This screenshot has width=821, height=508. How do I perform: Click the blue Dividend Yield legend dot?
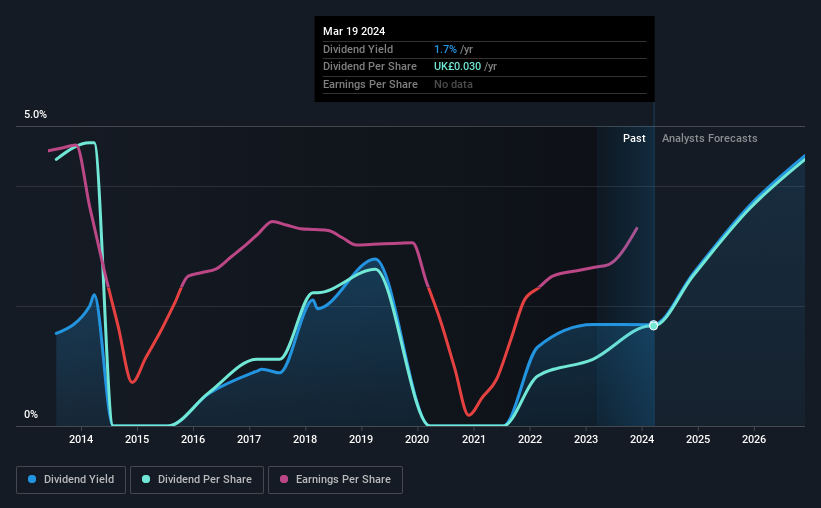pos(32,479)
